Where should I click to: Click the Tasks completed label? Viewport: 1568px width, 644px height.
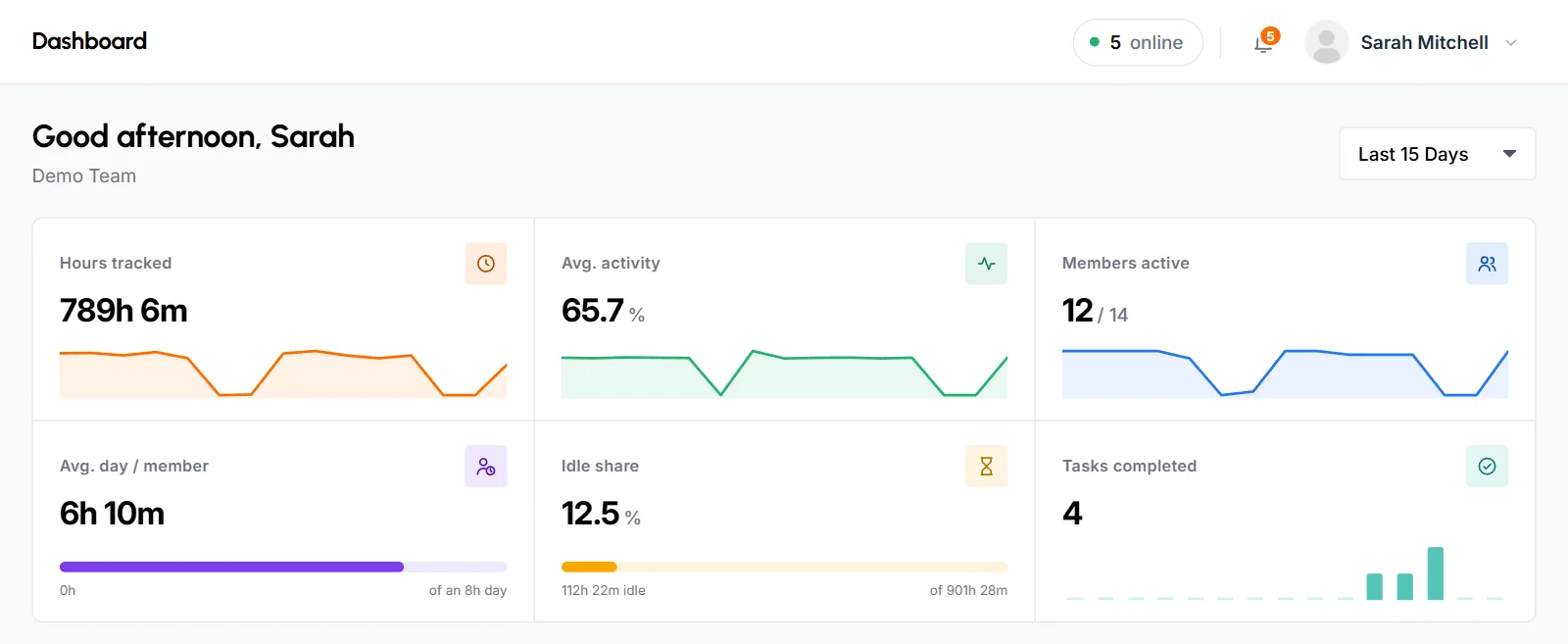point(1129,466)
